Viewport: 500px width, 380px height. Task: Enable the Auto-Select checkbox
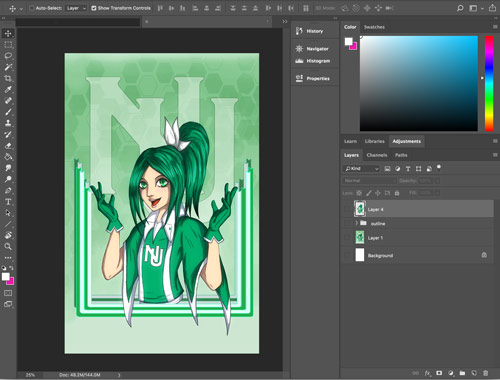click(x=32, y=8)
